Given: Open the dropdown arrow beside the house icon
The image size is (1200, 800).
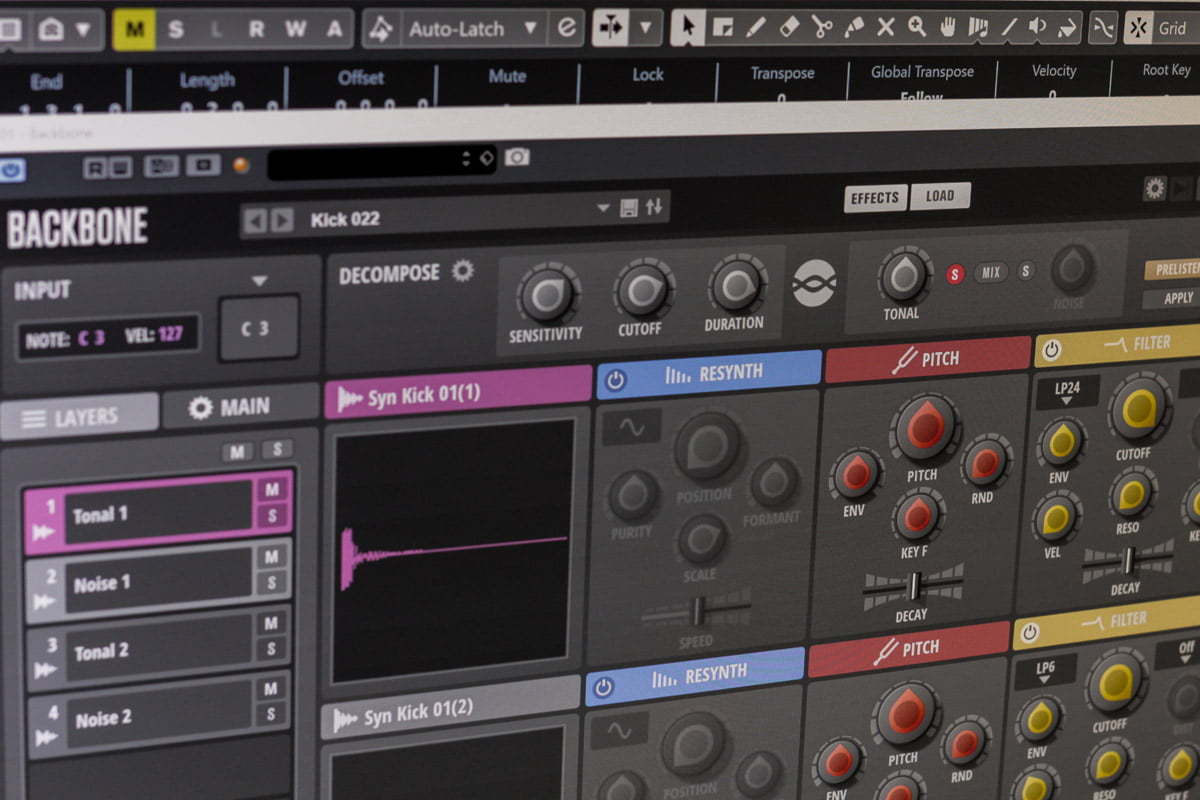Looking at the screenshot, I should tap(83, 30).
